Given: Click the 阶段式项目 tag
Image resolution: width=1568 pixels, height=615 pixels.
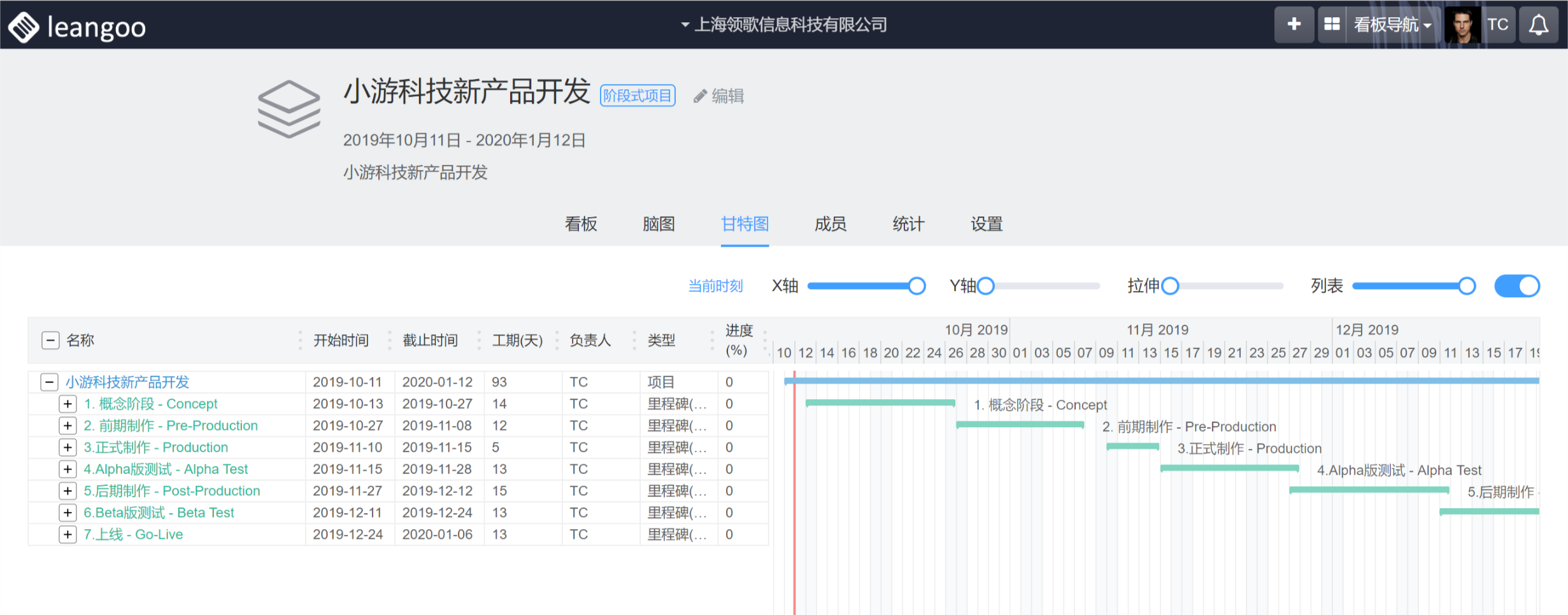Looking at the screenshot, I should pos(638,95).
